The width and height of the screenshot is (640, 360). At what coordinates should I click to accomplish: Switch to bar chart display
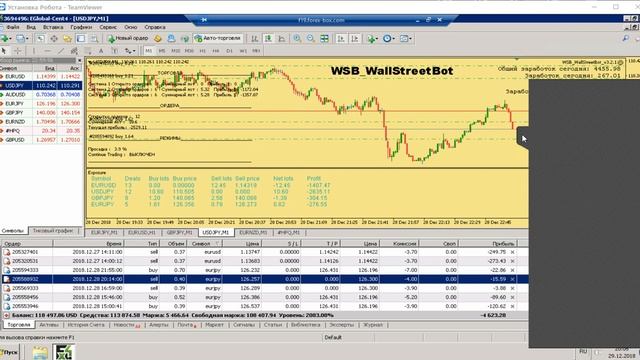click(x=255, y=38)
